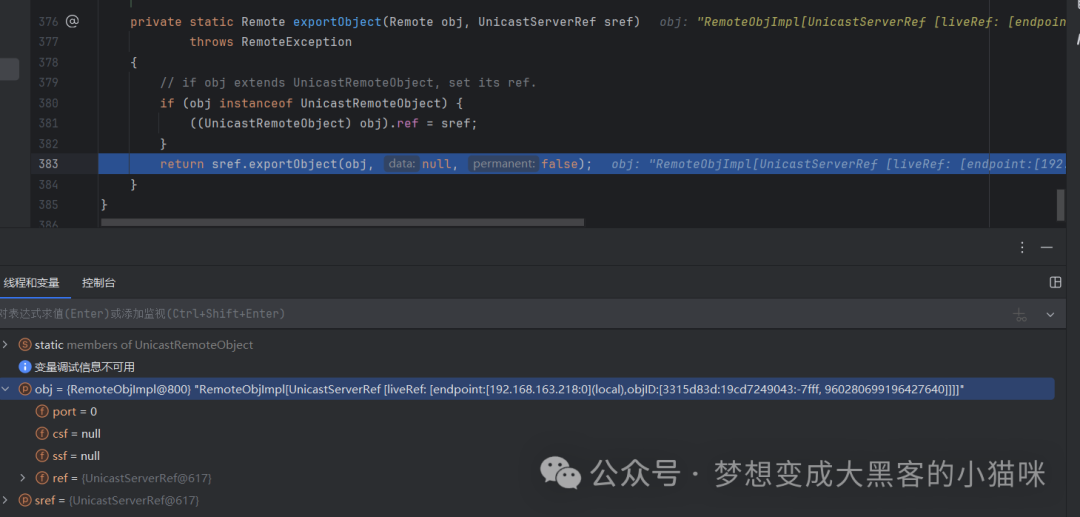The width and height of the screenshot is (1080, 517).
Task: Switch to the 控制台 tab
Action: click(x=98, y=283)
